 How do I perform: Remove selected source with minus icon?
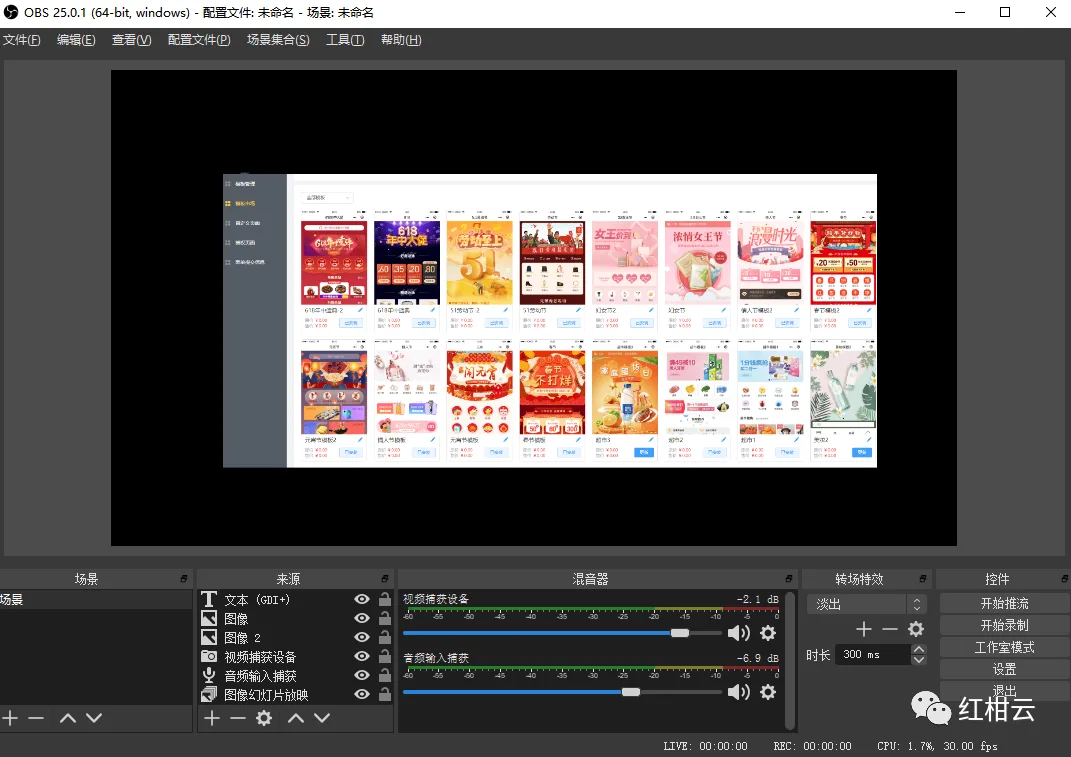(238, 718)
